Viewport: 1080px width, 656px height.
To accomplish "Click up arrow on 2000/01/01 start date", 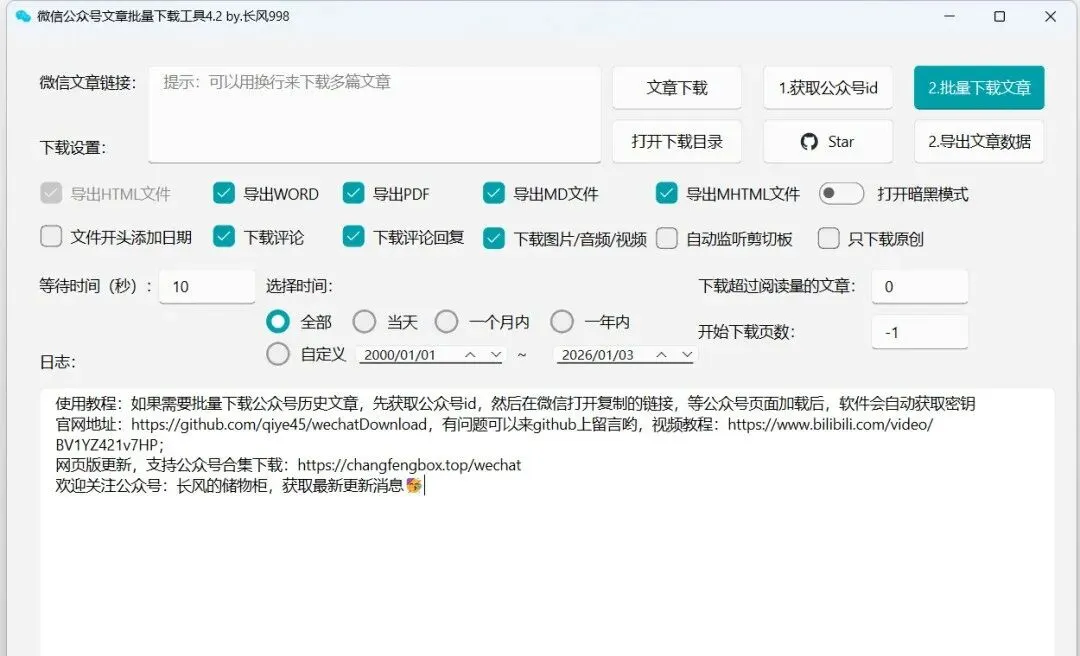I will point(470,355).
